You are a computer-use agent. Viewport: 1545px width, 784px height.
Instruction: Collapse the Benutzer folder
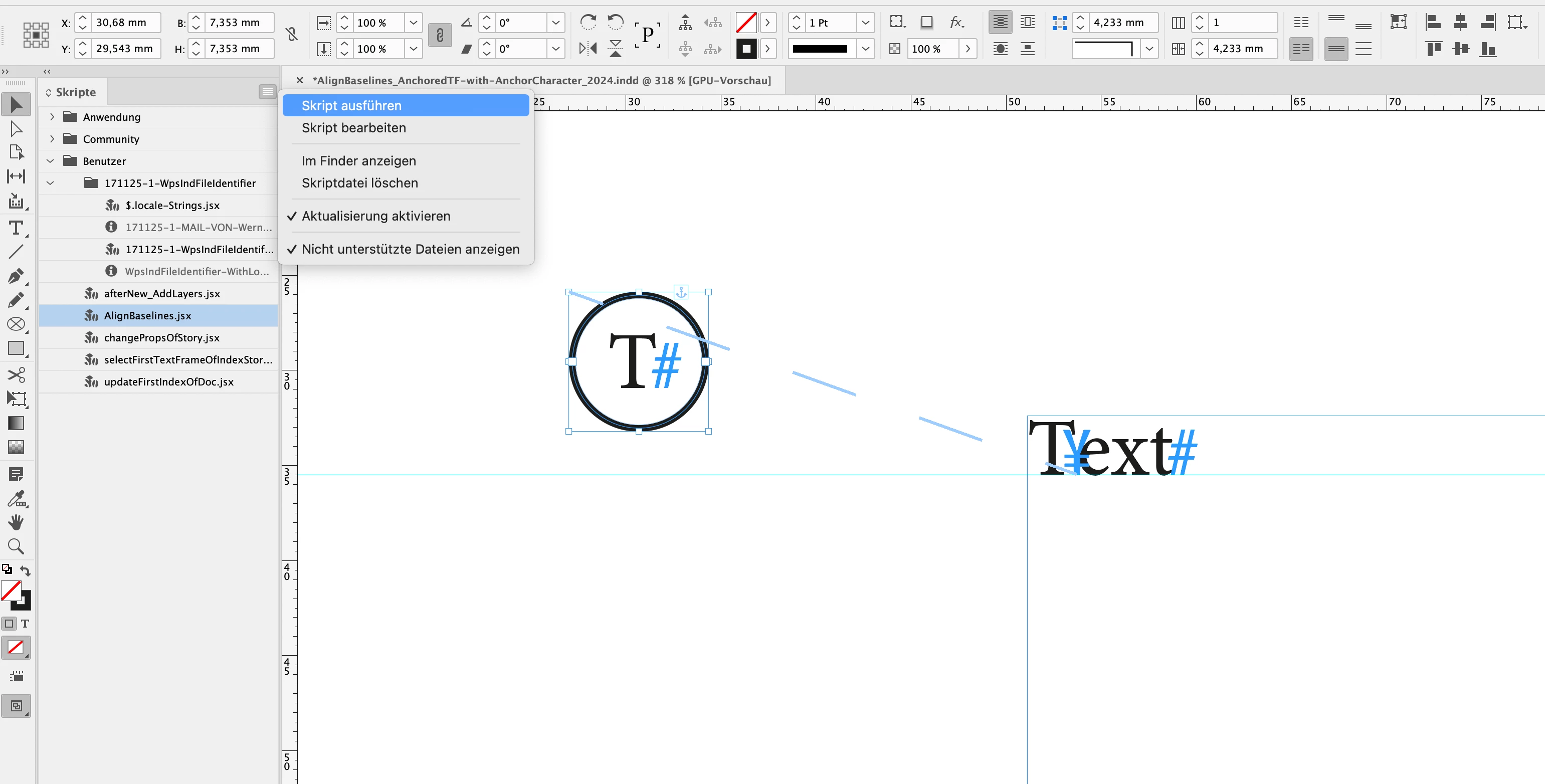tap(50, 161)
